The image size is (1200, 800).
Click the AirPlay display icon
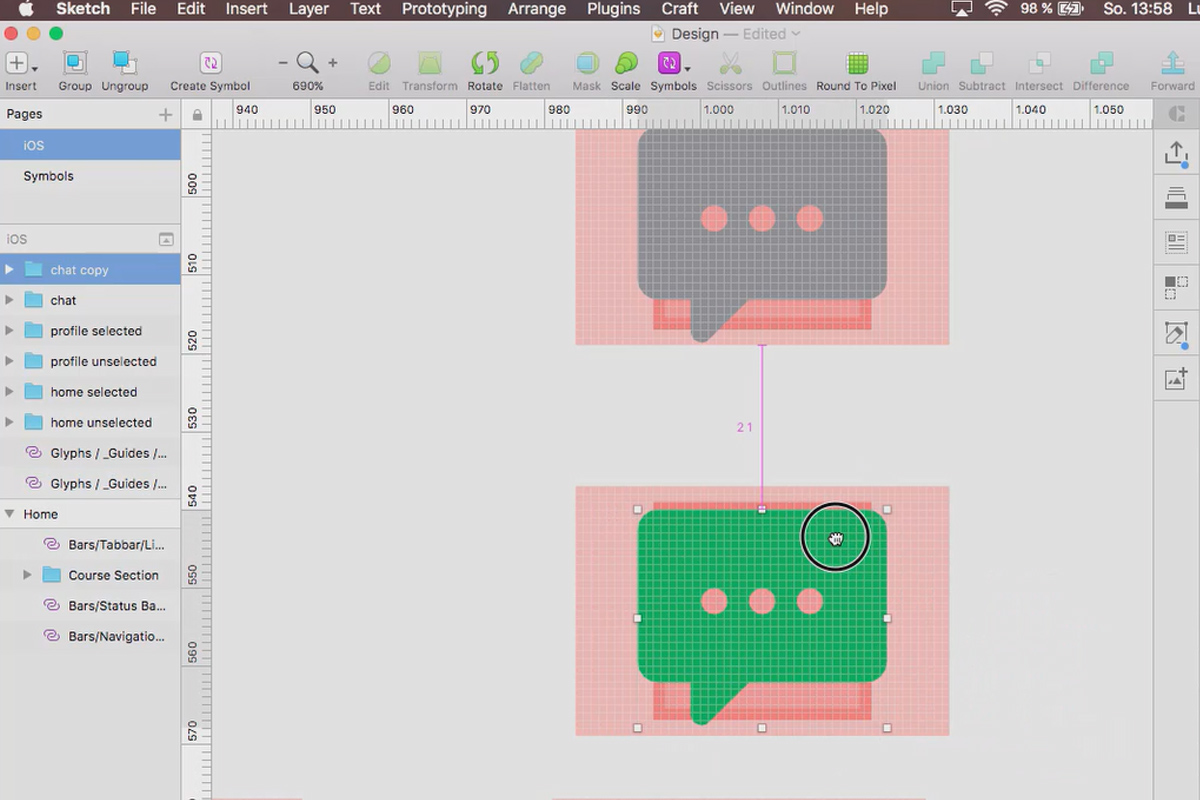[x=960, y=9]
